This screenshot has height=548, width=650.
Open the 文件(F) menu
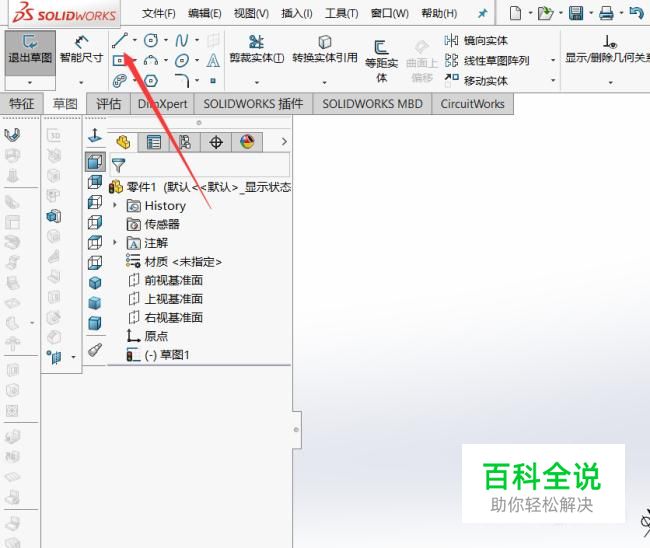[x=159, y=14]
